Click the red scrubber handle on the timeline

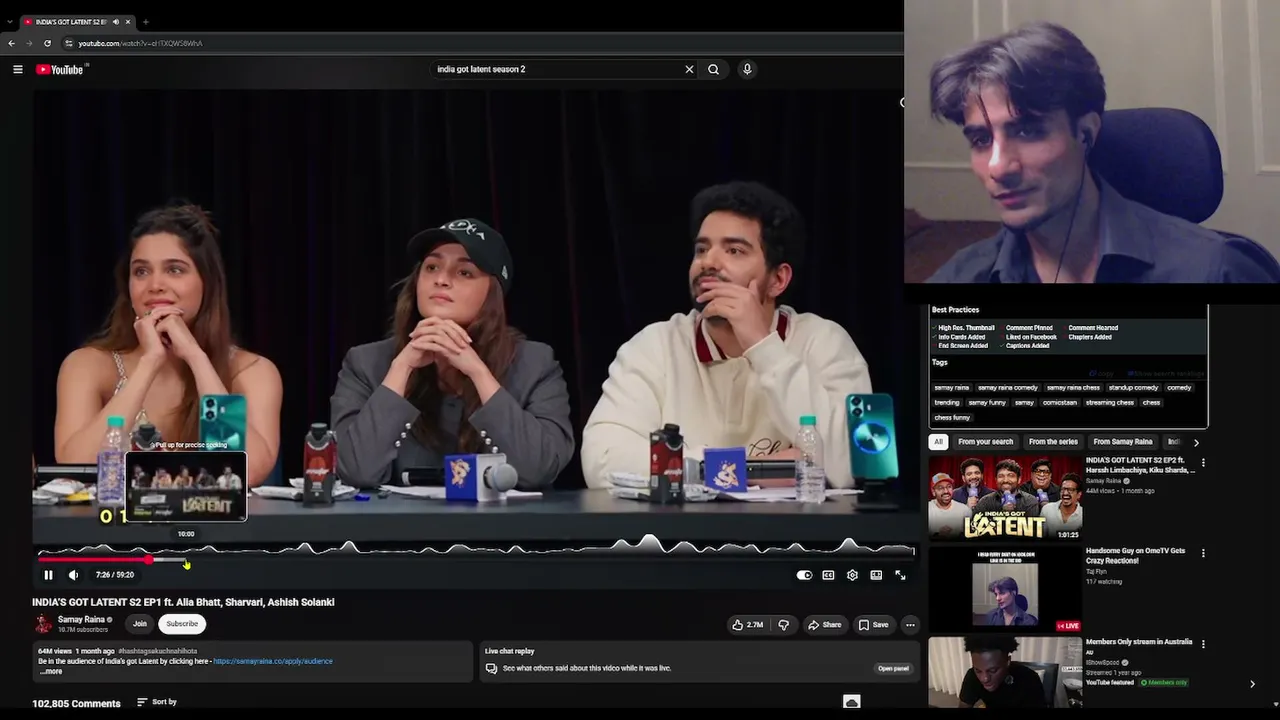click(149, 560)
